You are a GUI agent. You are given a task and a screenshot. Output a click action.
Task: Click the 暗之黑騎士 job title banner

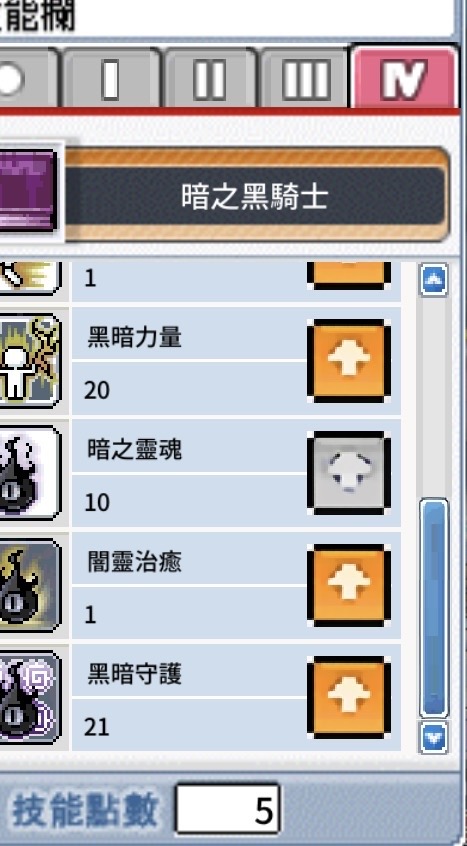tap(255, 195)
